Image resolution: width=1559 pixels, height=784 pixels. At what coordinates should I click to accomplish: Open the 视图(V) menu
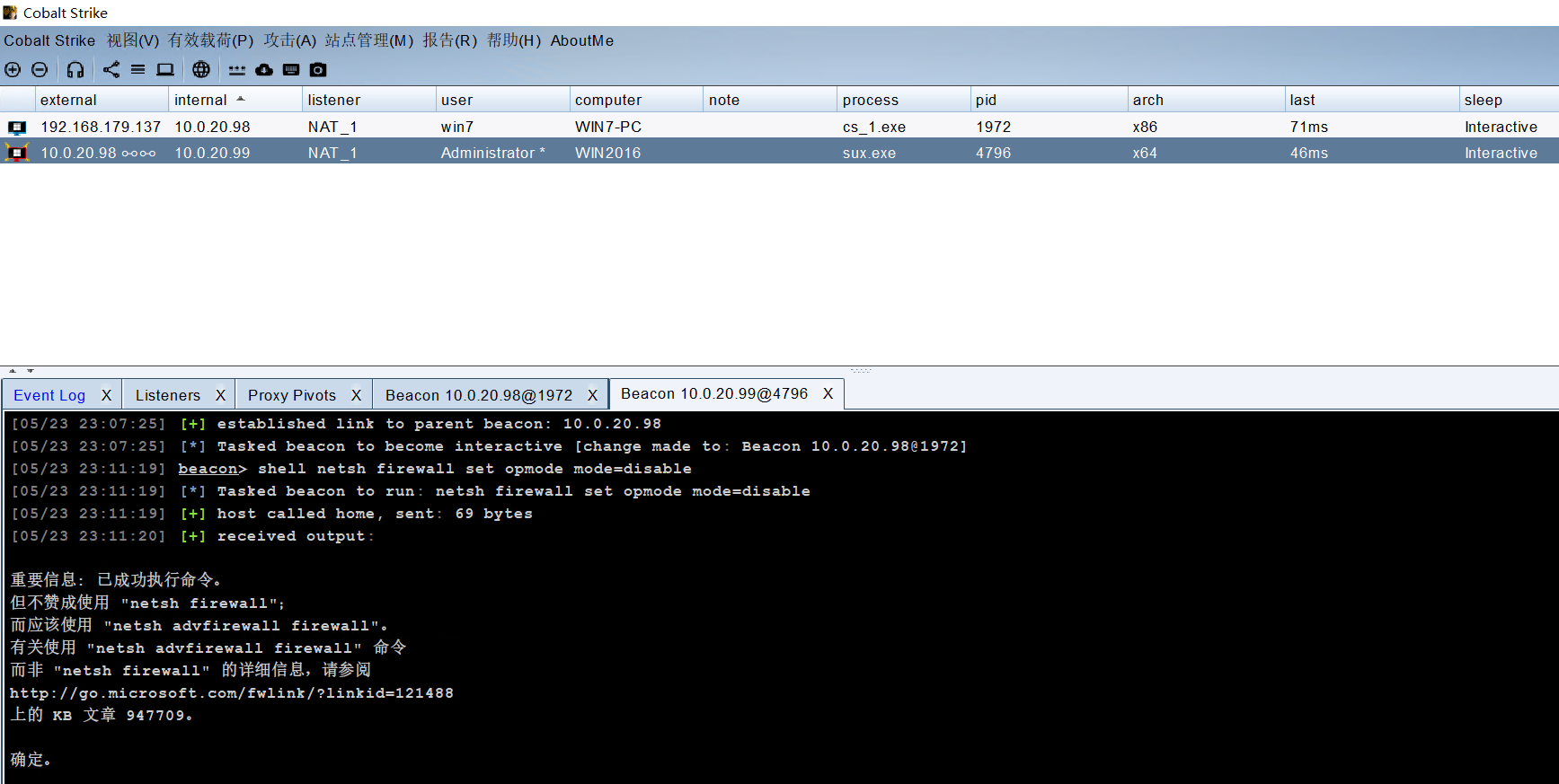coord(133,40)
